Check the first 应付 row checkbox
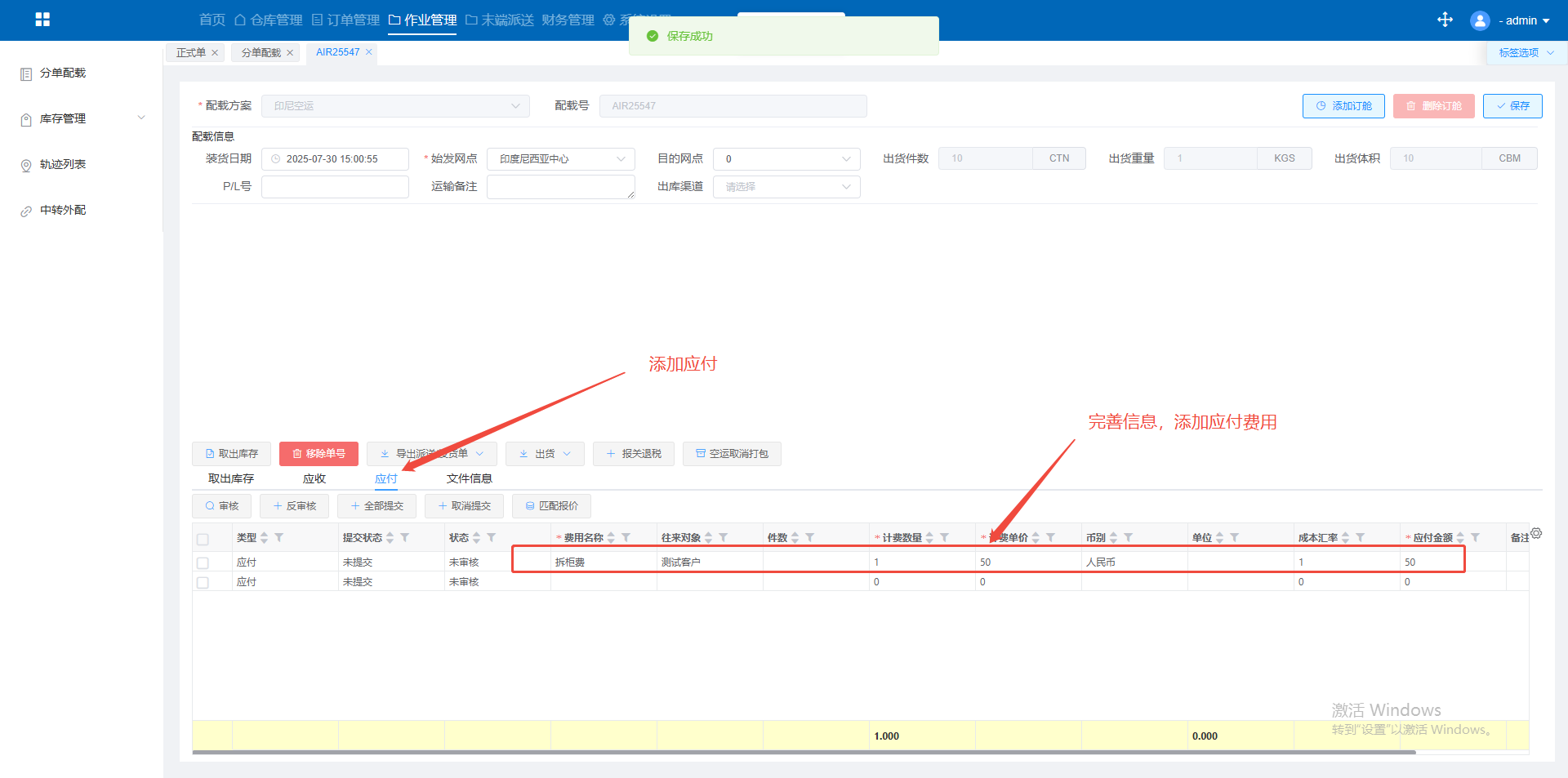The image size is (1568, 778). pyautogui.click(x=203, y=562)
